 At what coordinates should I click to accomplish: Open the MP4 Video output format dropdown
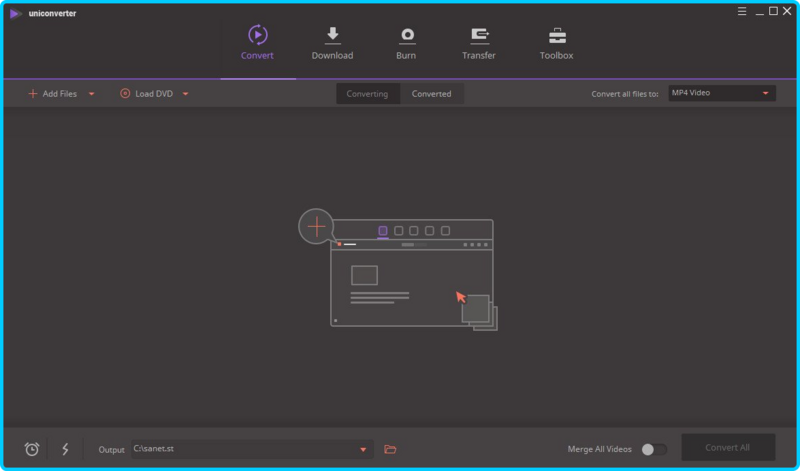(x=722, y=93)
